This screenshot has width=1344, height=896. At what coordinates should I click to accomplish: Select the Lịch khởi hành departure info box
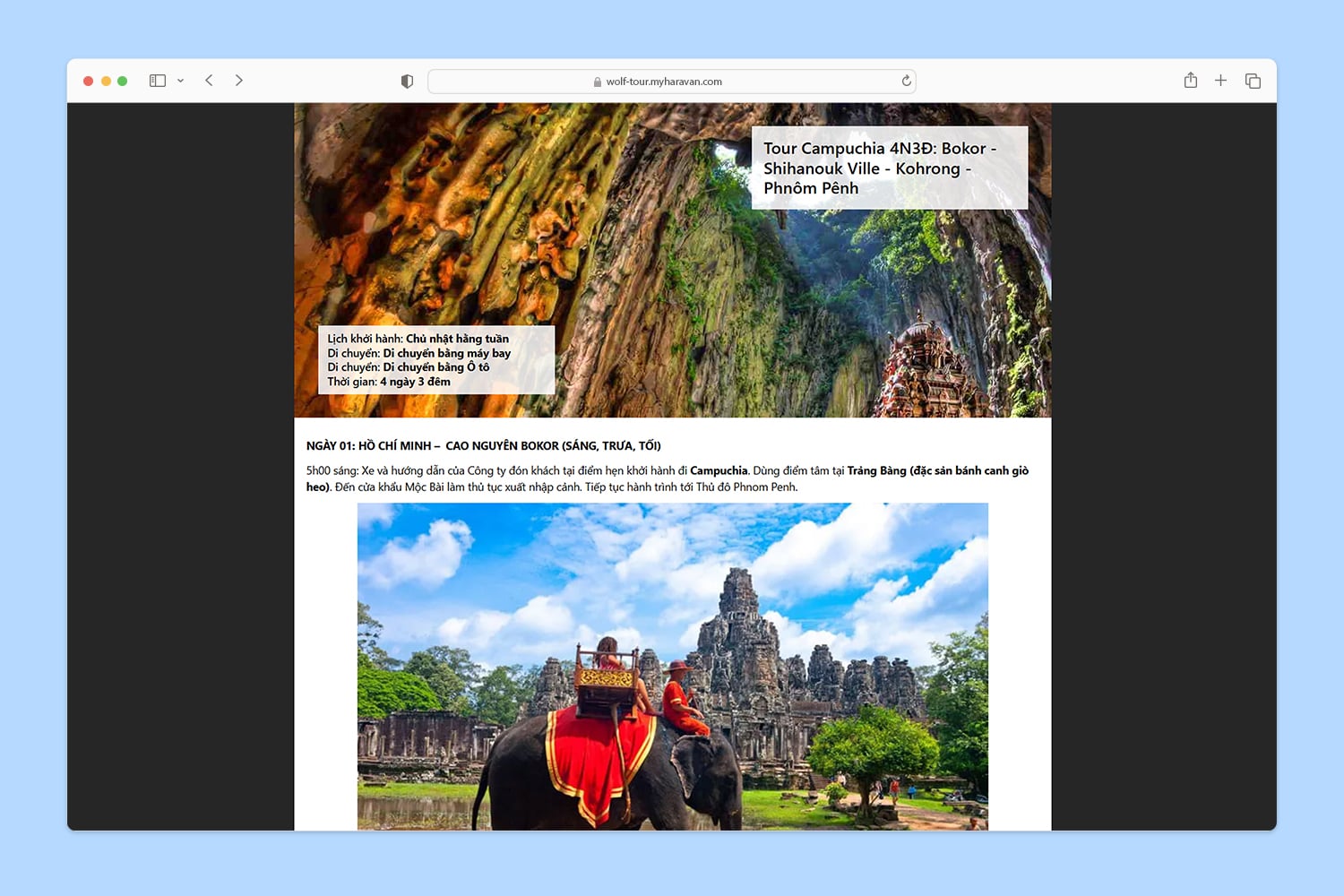[x=436, y=360]
